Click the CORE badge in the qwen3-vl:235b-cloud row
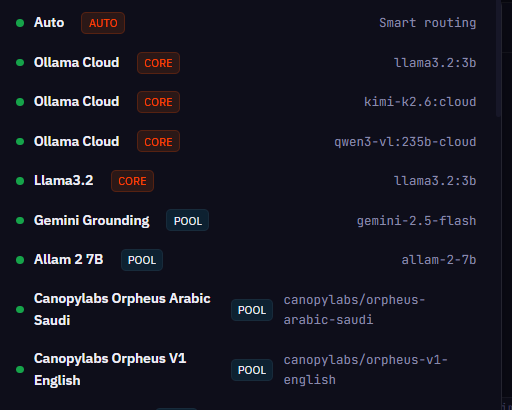512x410 pixels. [158, 142]
